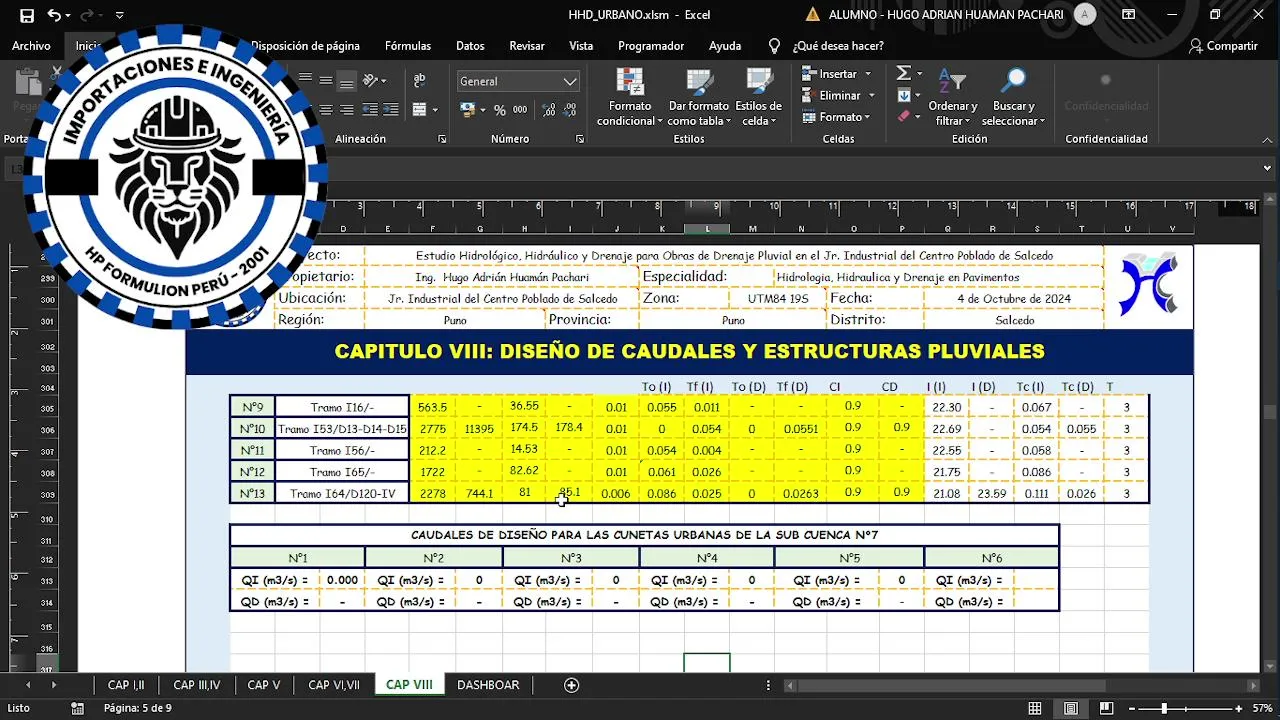Click the text orientation icon
Screen dimensions: 1280x720
[x=371, y=81]
